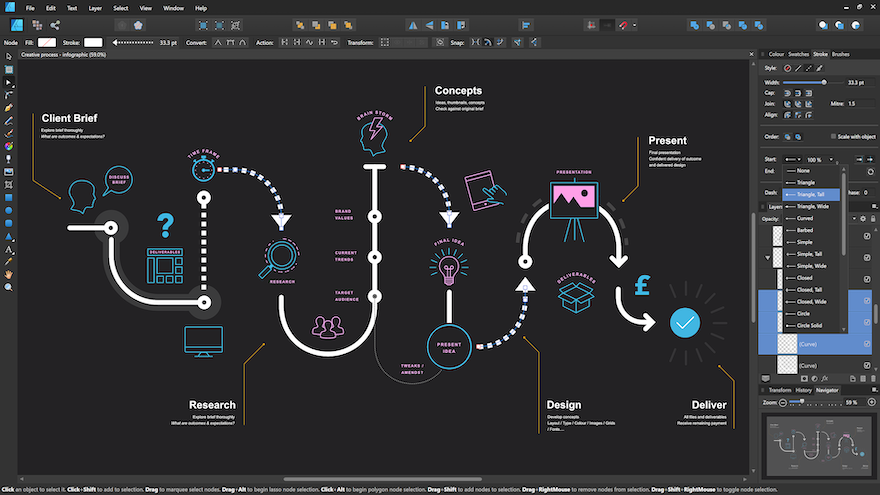Viewport: 880px width, 495px height.
Task: Open the Layer menu
Action: point(95,7)
